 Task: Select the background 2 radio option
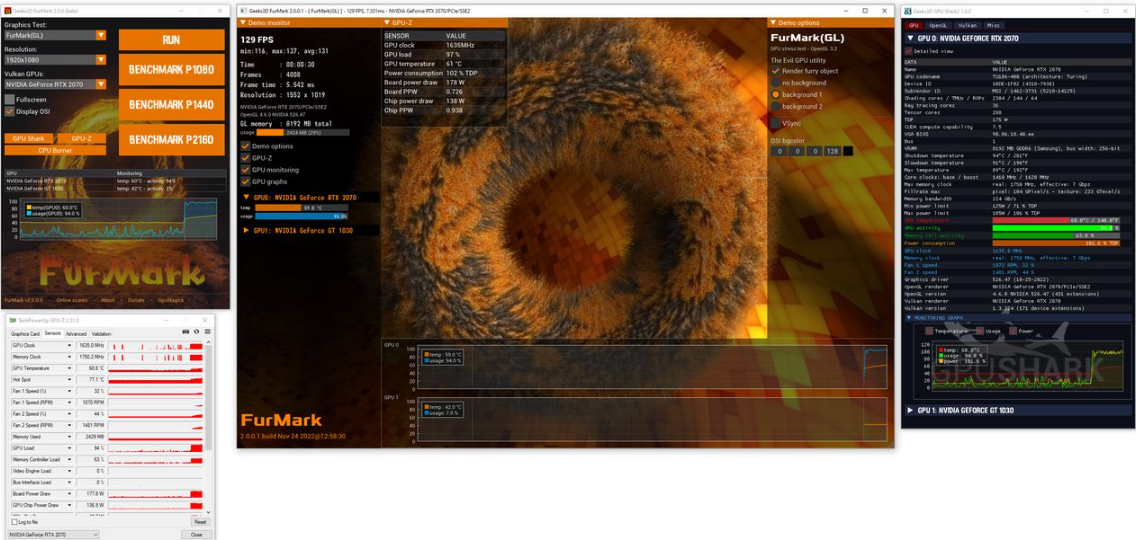pyautogui.click(x=776, y=107)
